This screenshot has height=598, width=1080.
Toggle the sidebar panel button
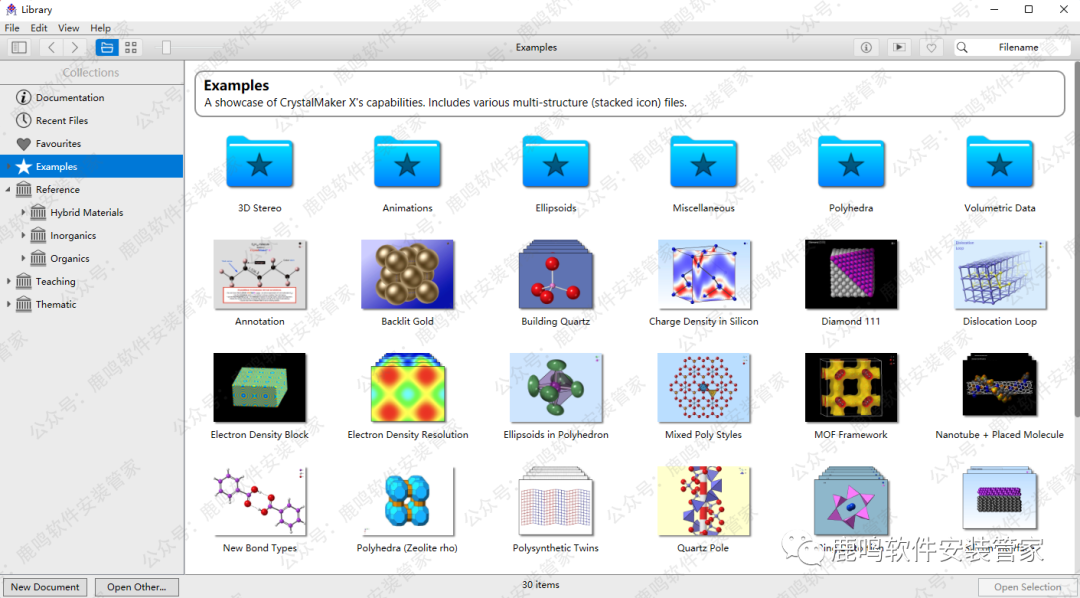[x=19, y=47]
